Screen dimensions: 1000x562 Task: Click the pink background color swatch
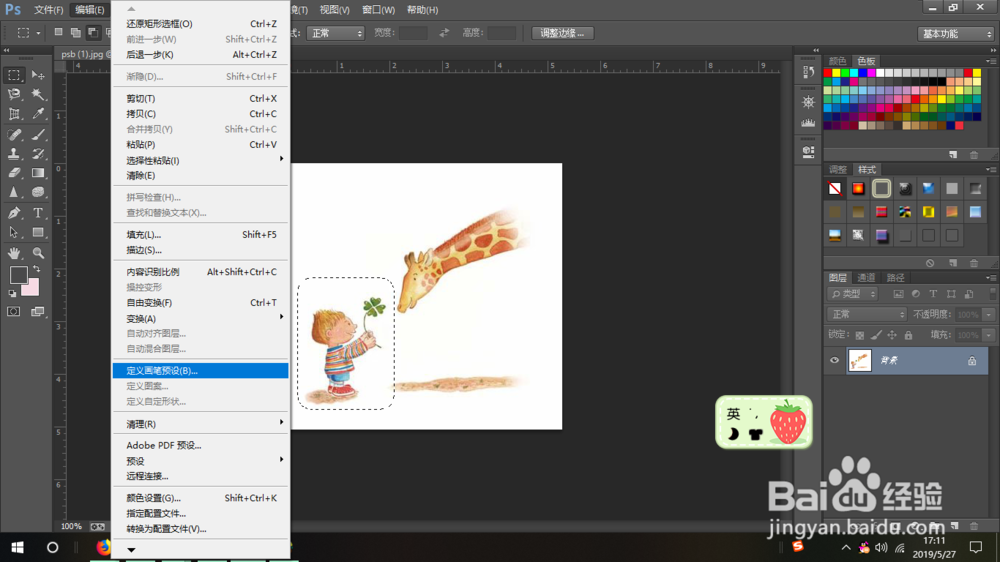(32, 288)
